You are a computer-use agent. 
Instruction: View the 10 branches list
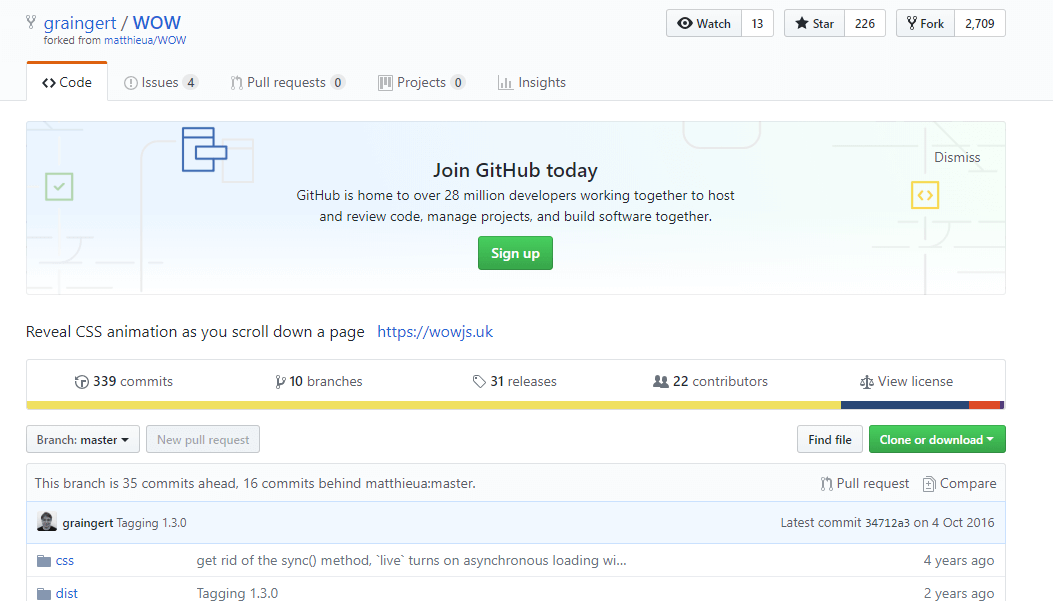(x=318, y=381)
